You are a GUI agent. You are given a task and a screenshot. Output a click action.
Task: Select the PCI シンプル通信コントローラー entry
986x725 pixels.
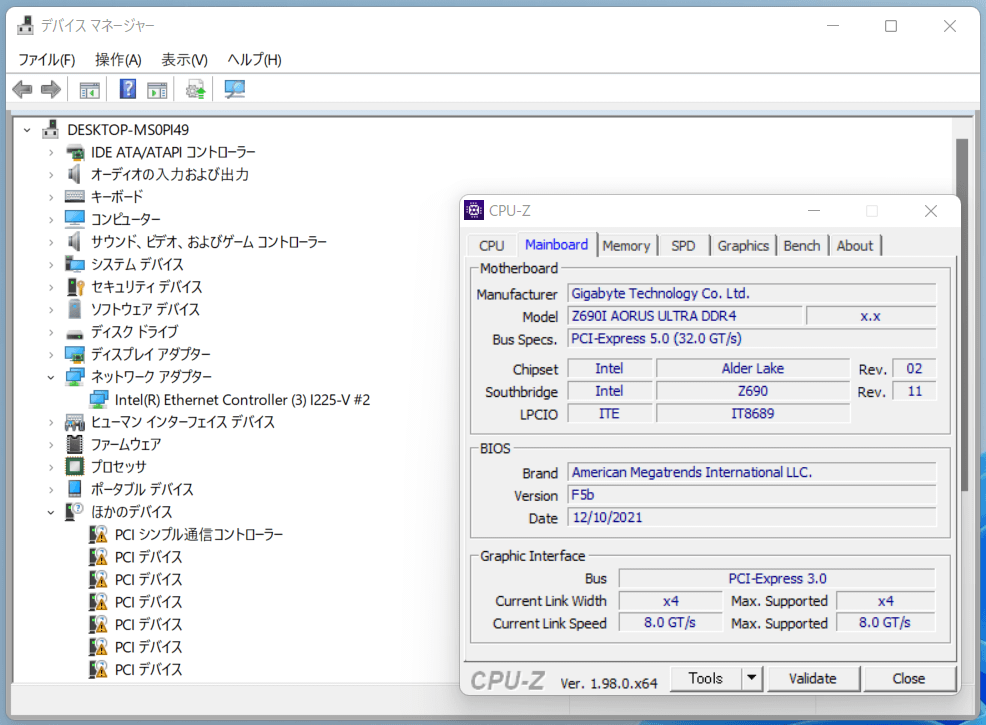point(199,534)
